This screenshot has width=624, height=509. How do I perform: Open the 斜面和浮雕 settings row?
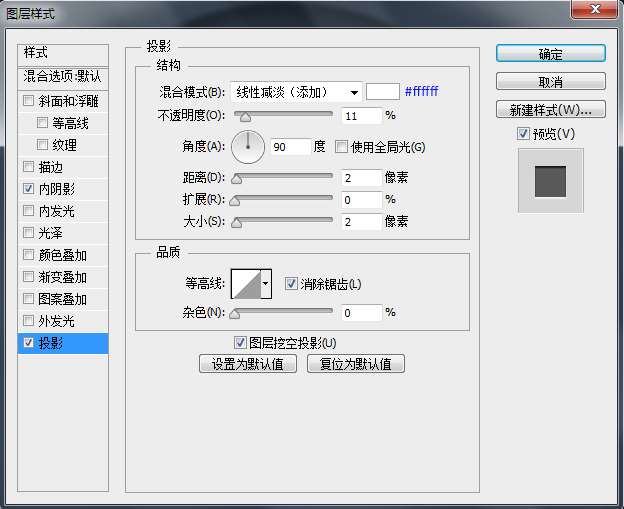pos(63,101)
